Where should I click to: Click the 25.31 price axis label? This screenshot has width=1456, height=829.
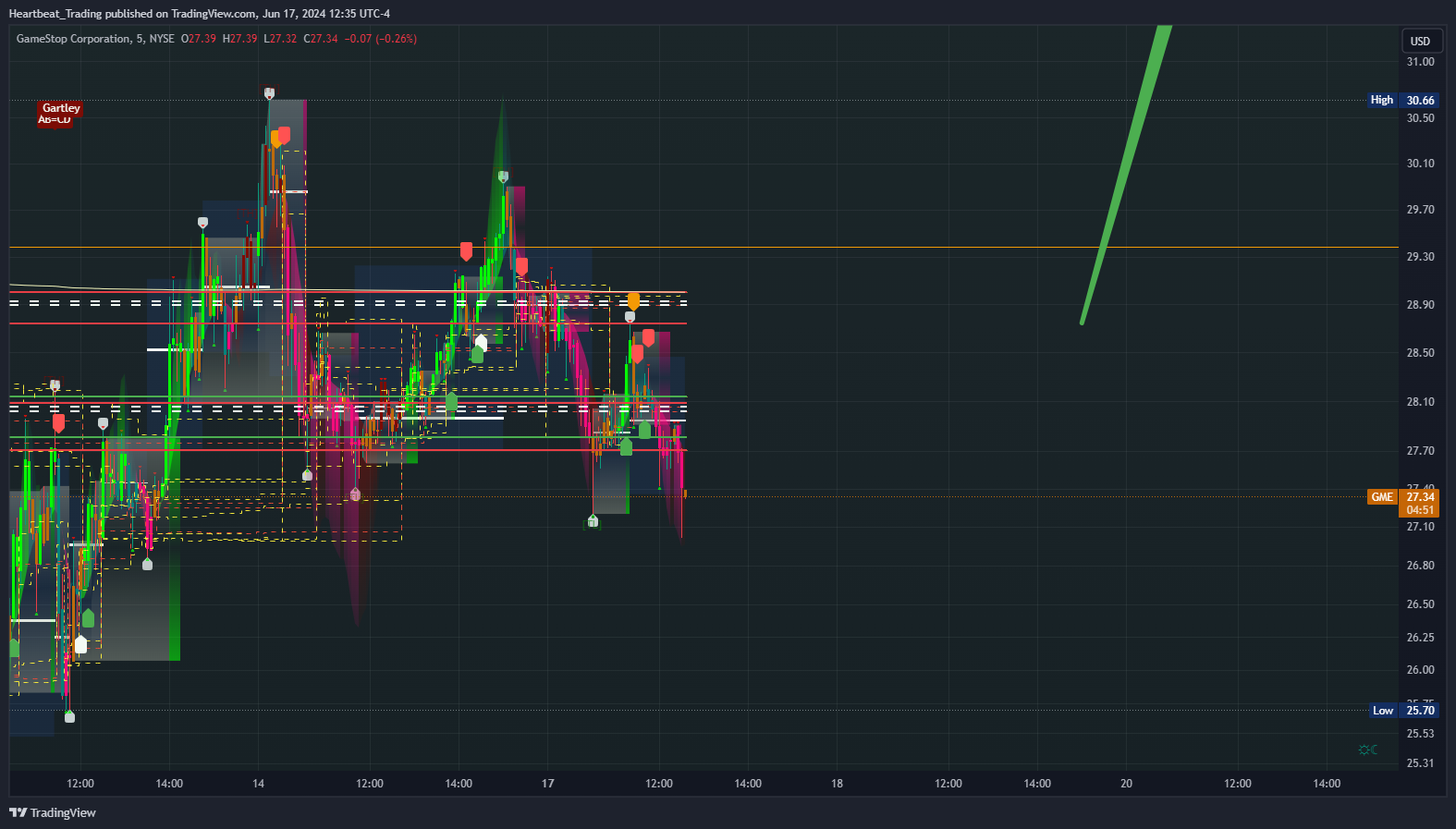coord(1420,763)
